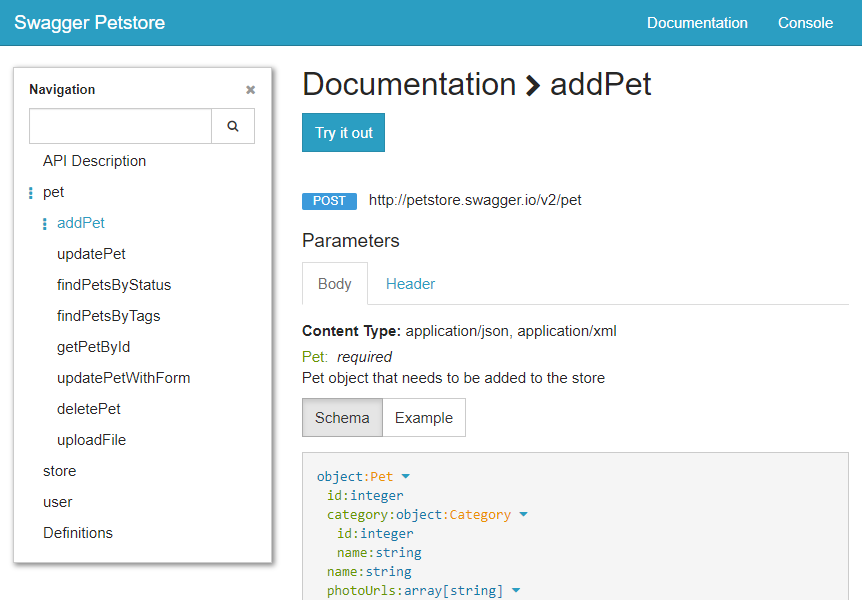Focus the Navigation search input field

(120, 126)
